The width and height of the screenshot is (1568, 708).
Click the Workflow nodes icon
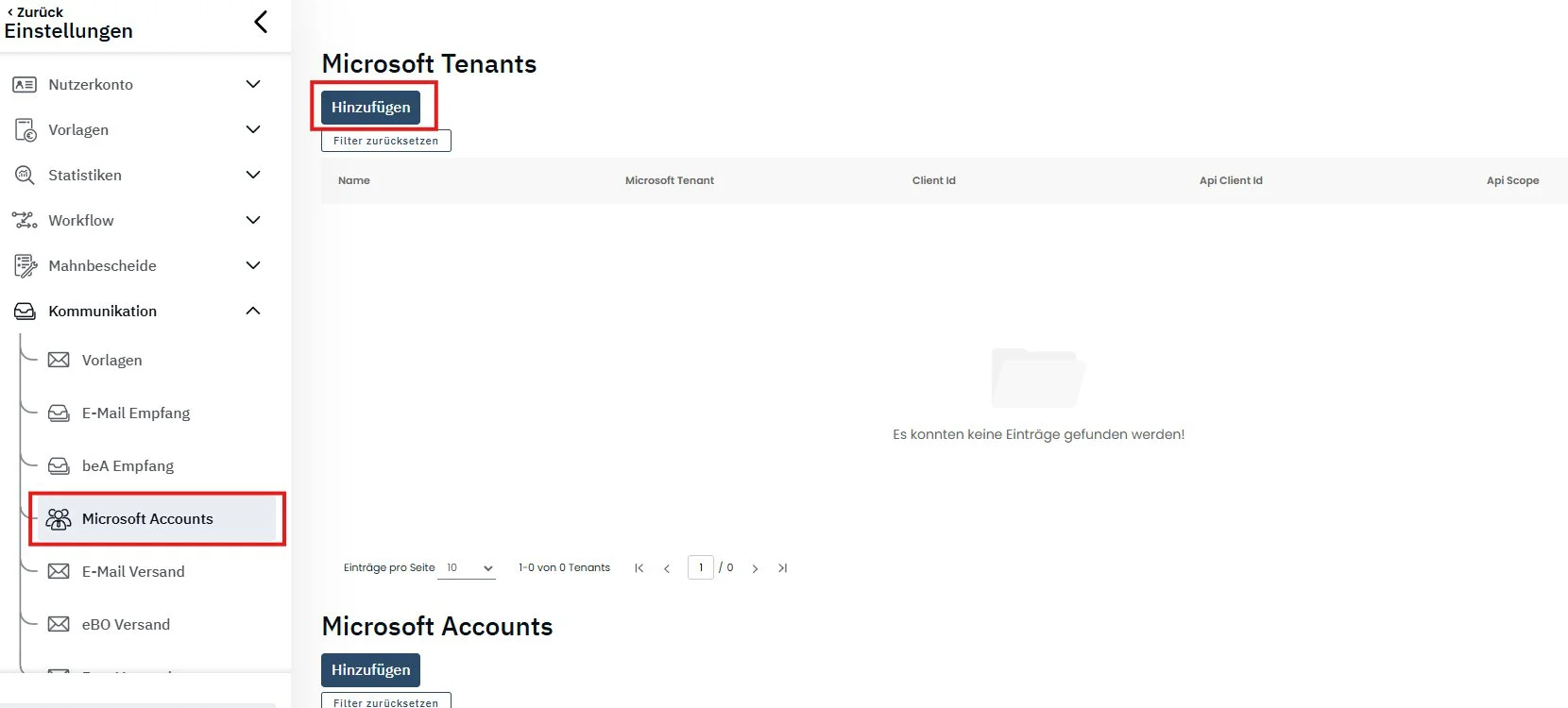(25, 220)
